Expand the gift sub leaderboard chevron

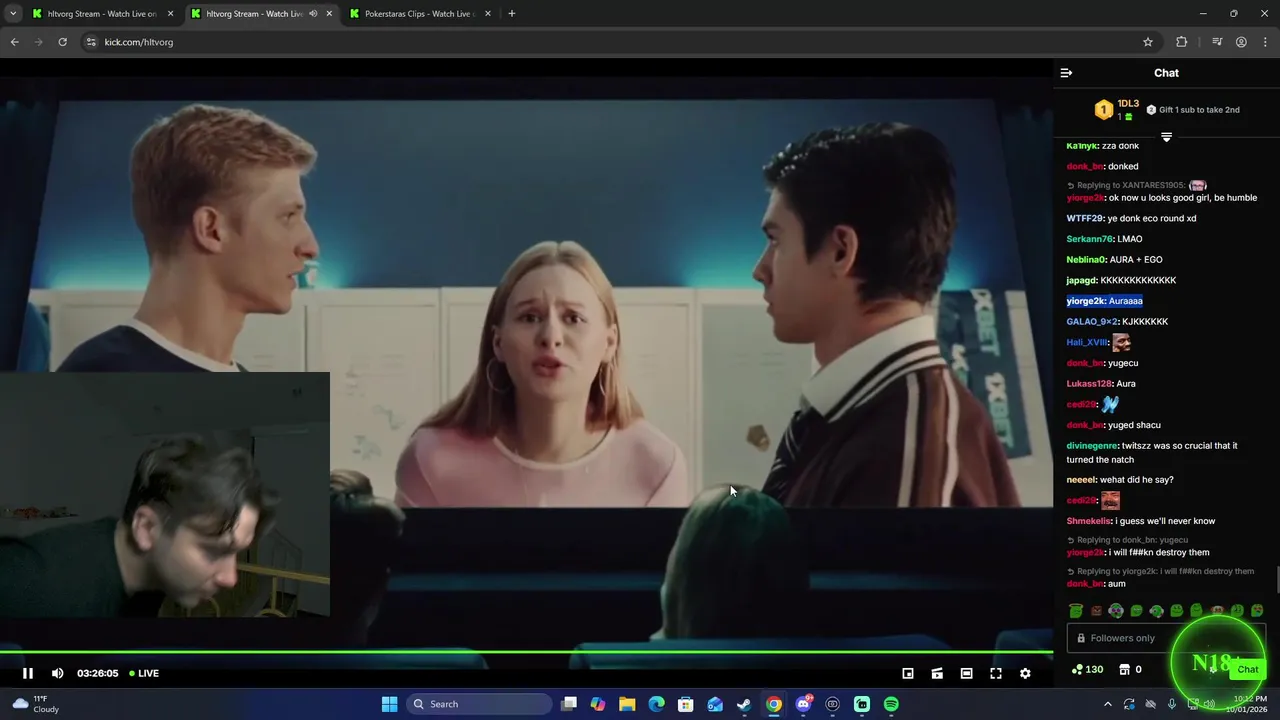(x=1166, y=137)
